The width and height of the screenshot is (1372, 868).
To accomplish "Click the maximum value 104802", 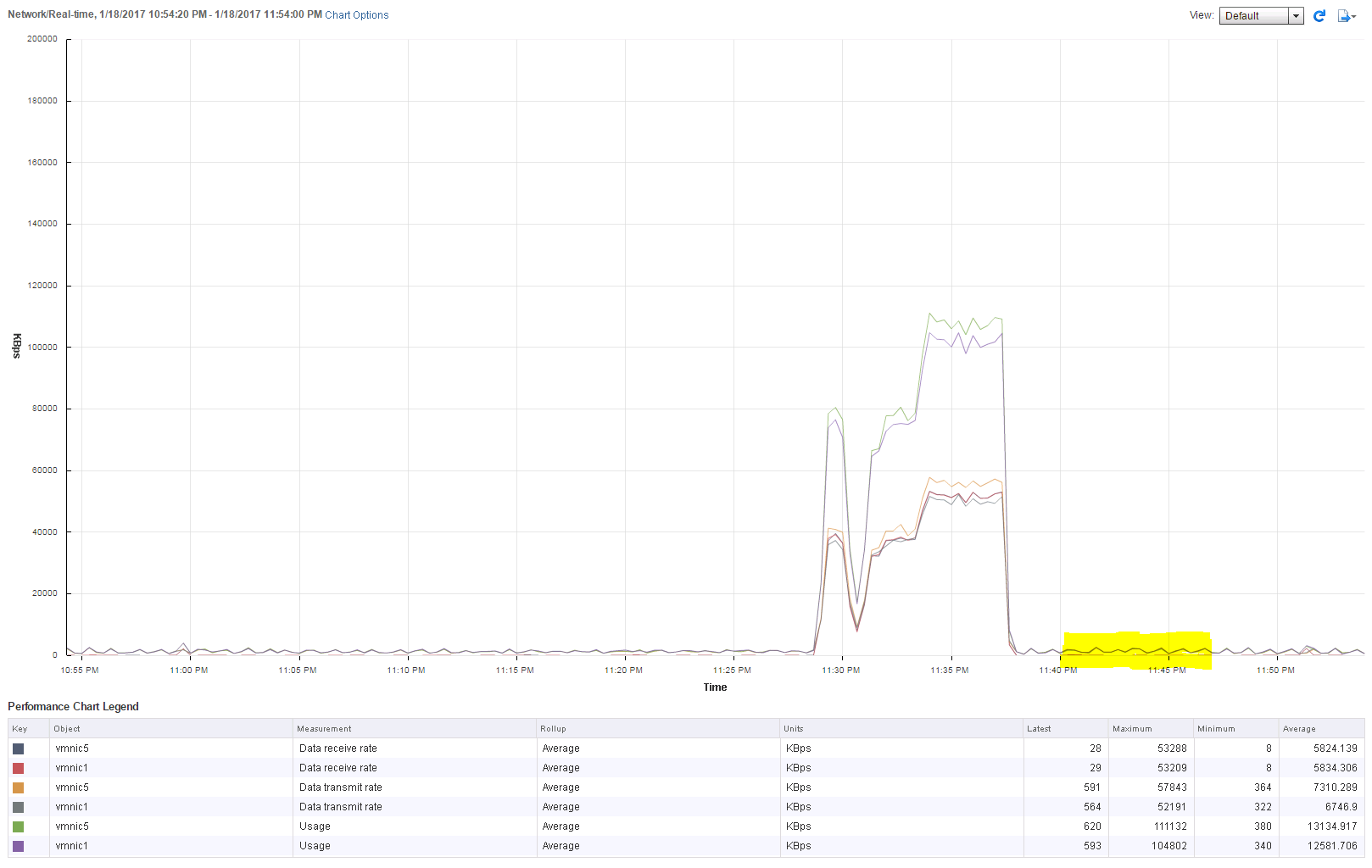I will (x=1169, y=846).
